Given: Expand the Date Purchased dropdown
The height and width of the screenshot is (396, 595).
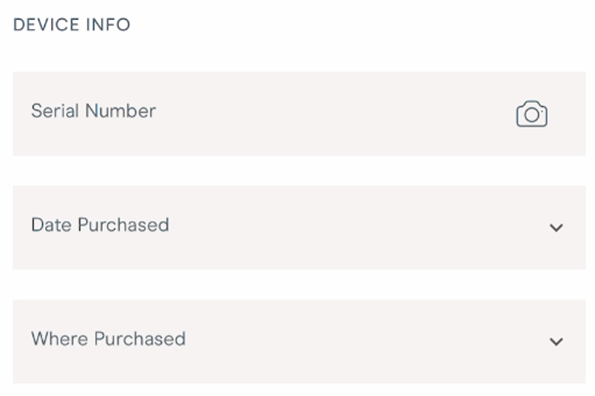Looking at the screenshot, I should pyautogui.click(x=299, y=227).
